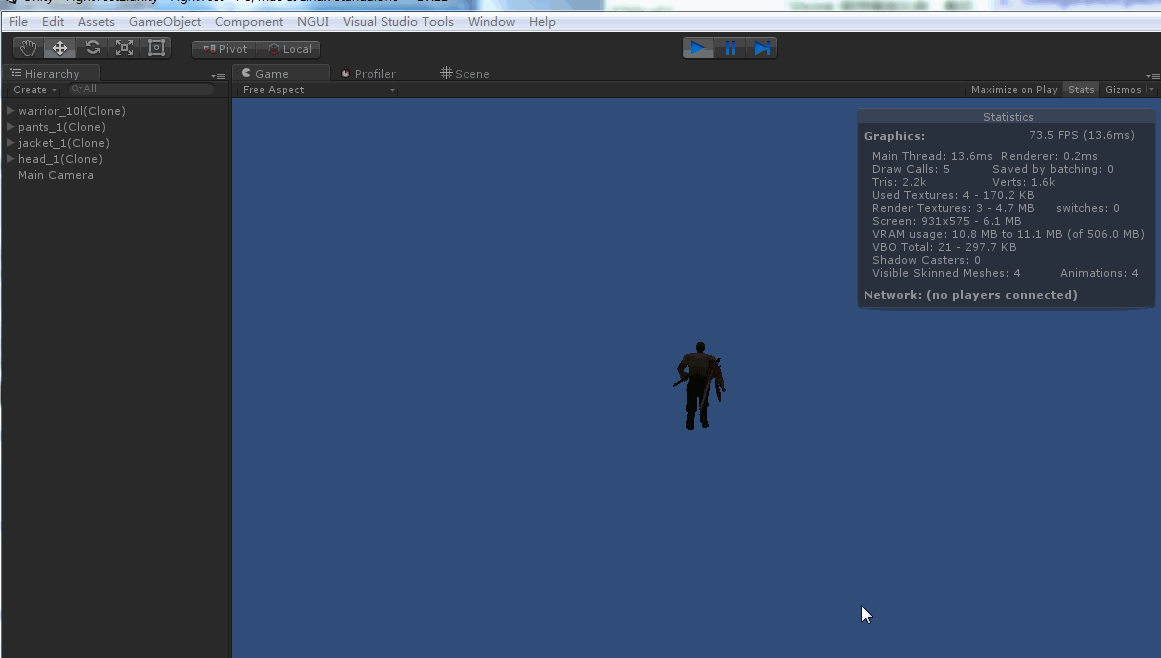This screenshot has height=658, width=1161.
Task: Switch toolbar from Pivot to Center mode
Action: point(224,48)
